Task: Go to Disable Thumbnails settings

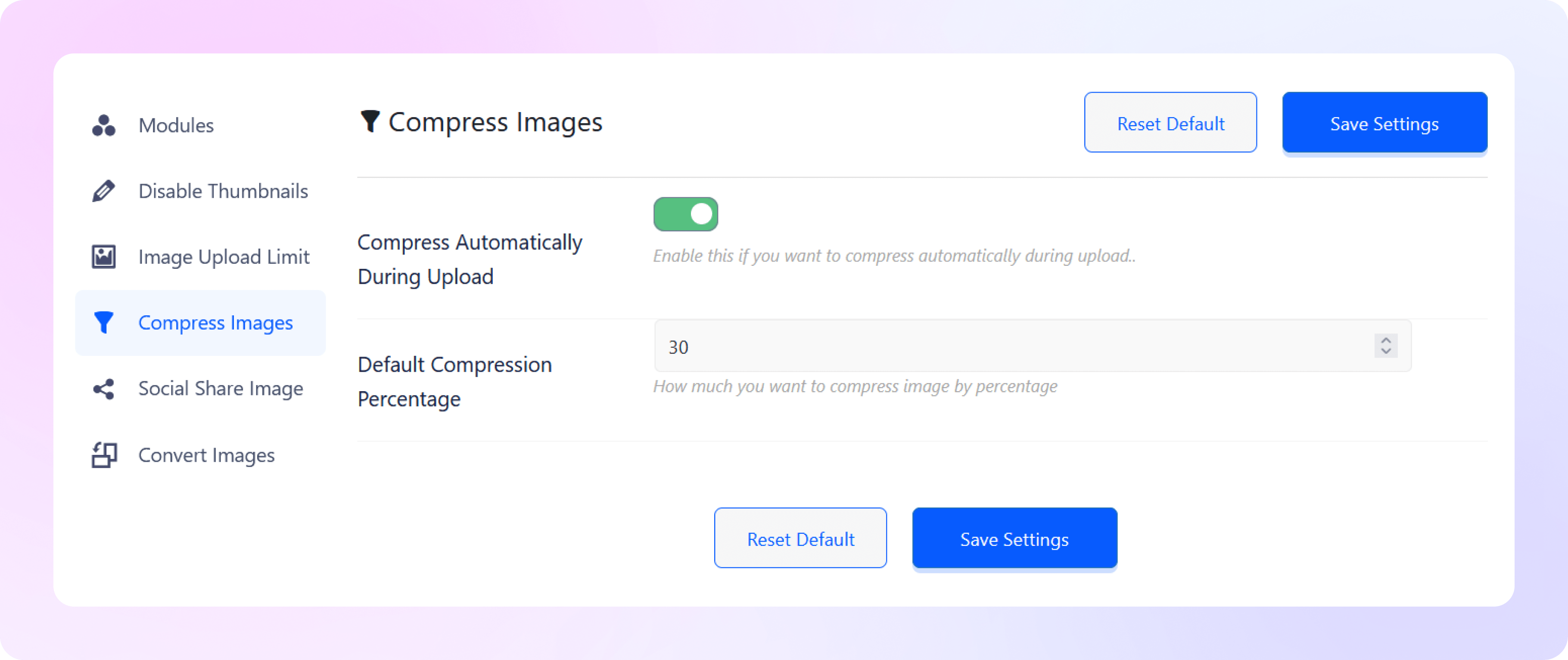Action: (x=200, y=191)
